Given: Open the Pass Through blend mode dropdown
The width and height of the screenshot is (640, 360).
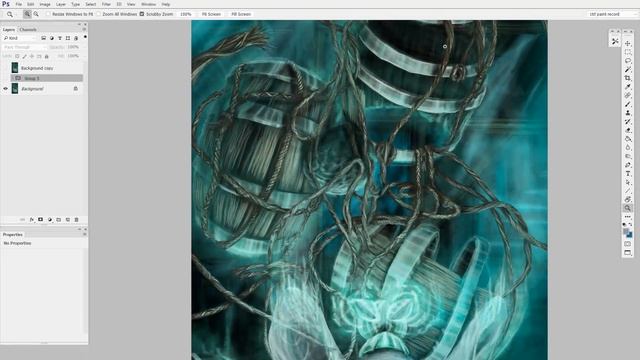Looking at the screenshot, I should click(24, 47).
